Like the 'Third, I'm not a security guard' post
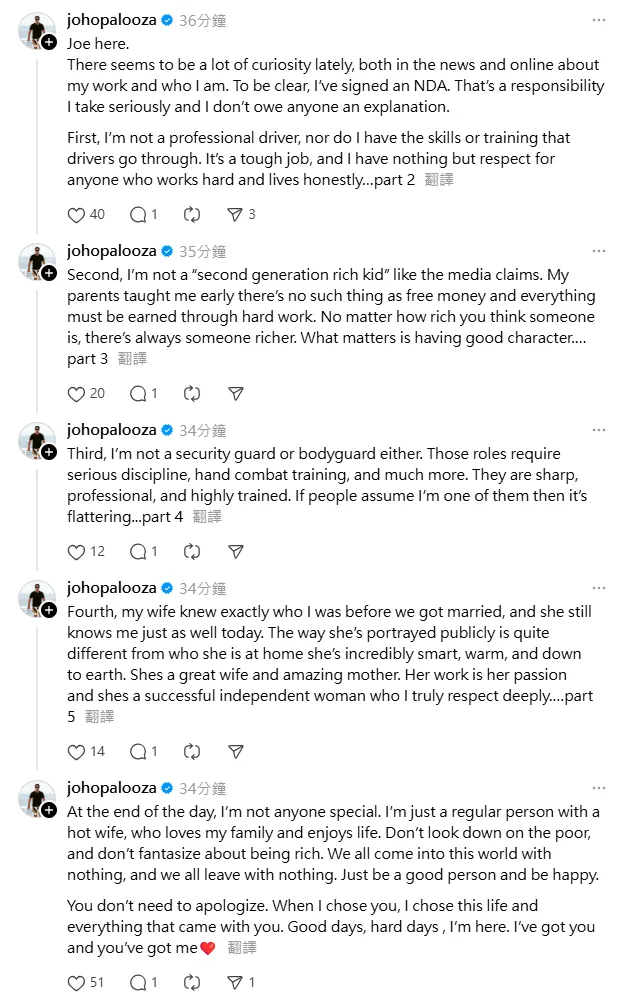The image size is (628, 999). pos(76,551)
